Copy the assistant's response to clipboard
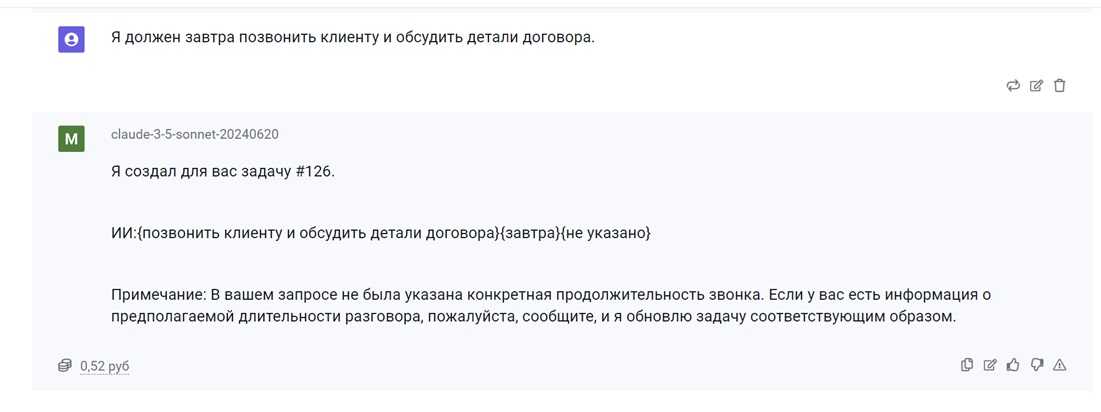1101x412 pixels. (966, 364)
